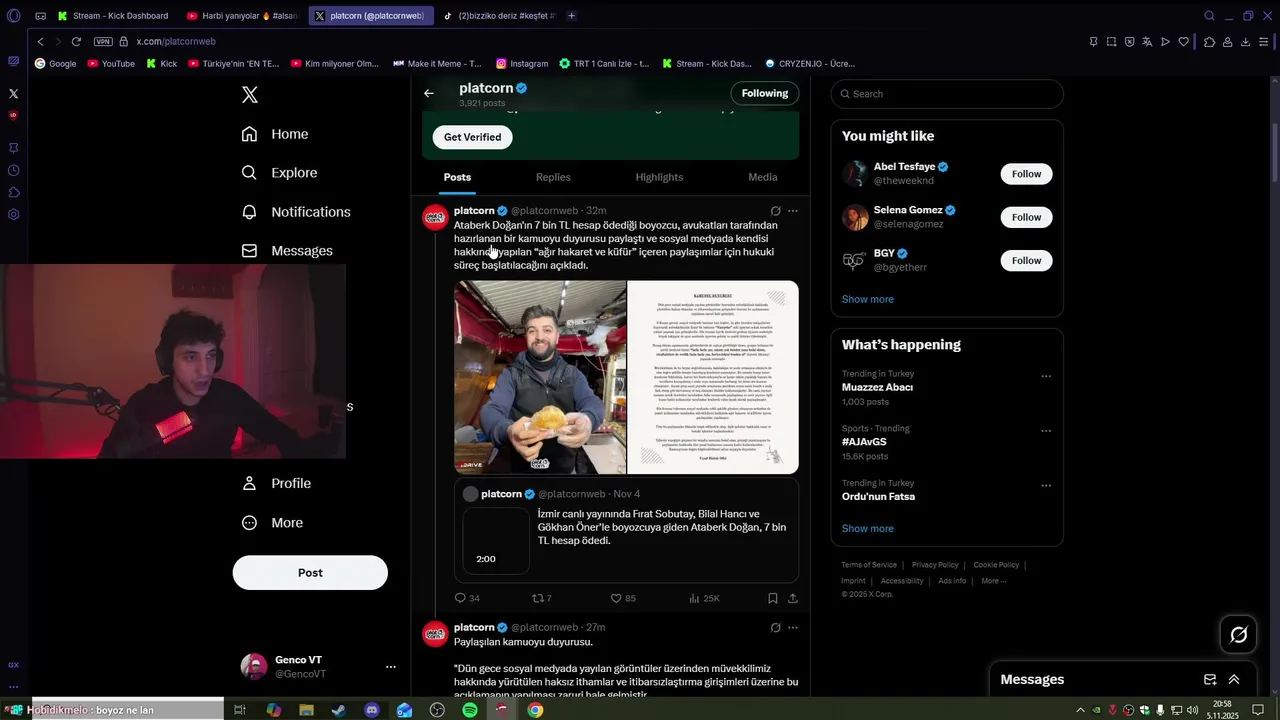The height and width of the screenshot is (720, 1280).
Task: View analytics showing 25K views
Action: [x=704, y=598]
